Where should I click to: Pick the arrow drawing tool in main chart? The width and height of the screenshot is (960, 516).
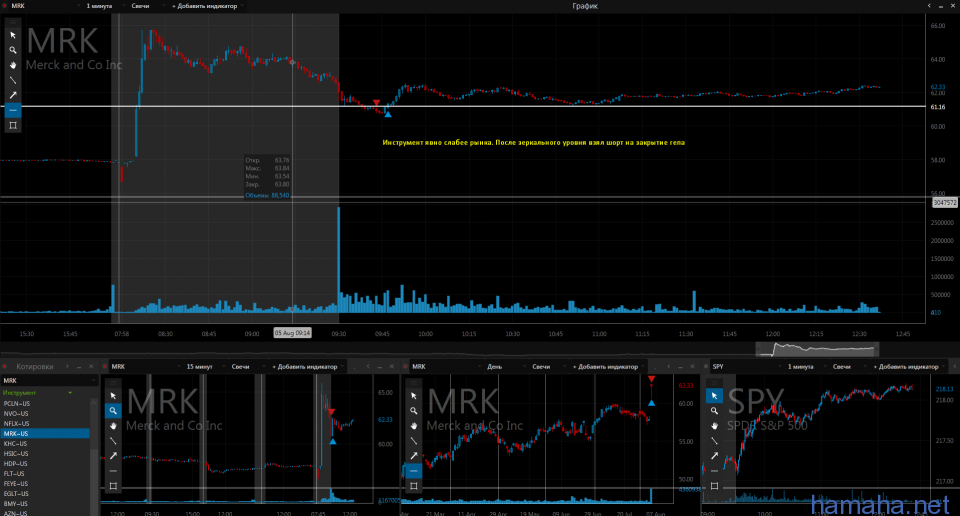13,95
